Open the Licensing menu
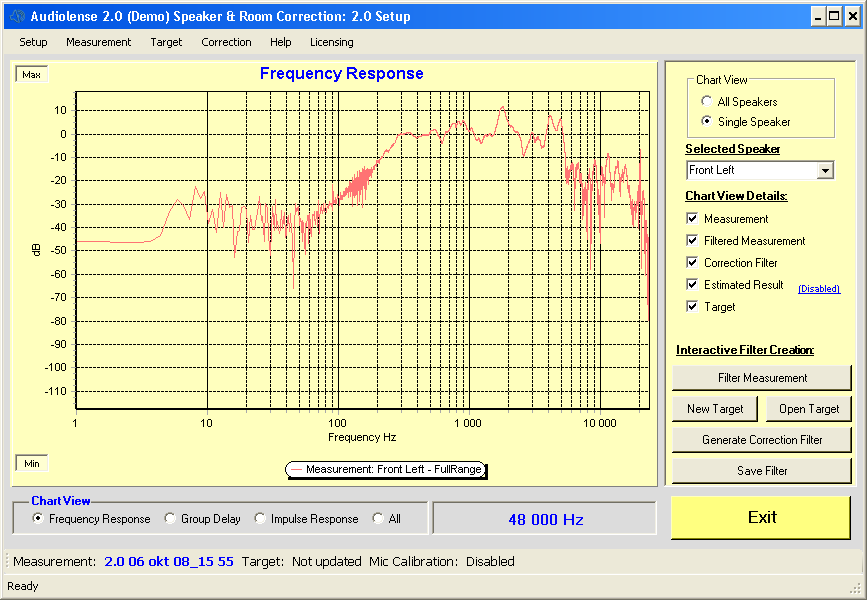Image resolution: width=867 pixels, height=600 pixels. 331,42
